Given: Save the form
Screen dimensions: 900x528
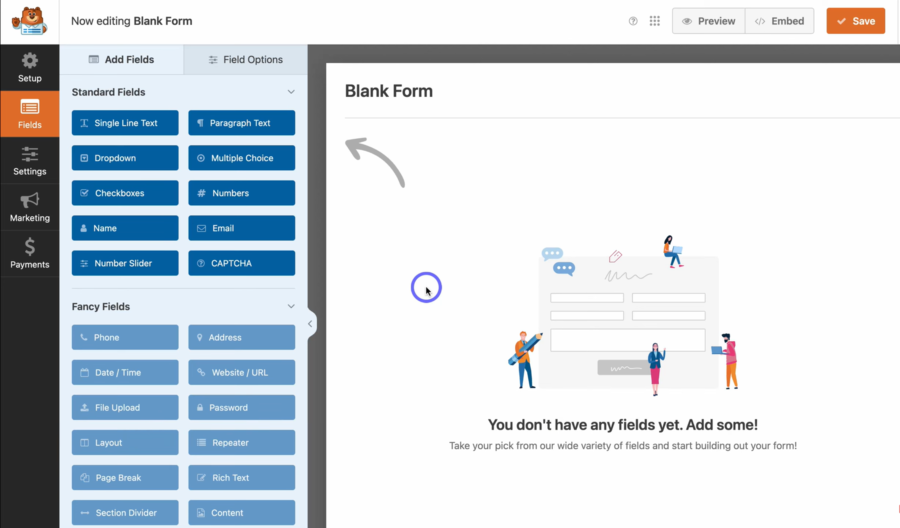Looking at the screenshot, I should point(856,21).
